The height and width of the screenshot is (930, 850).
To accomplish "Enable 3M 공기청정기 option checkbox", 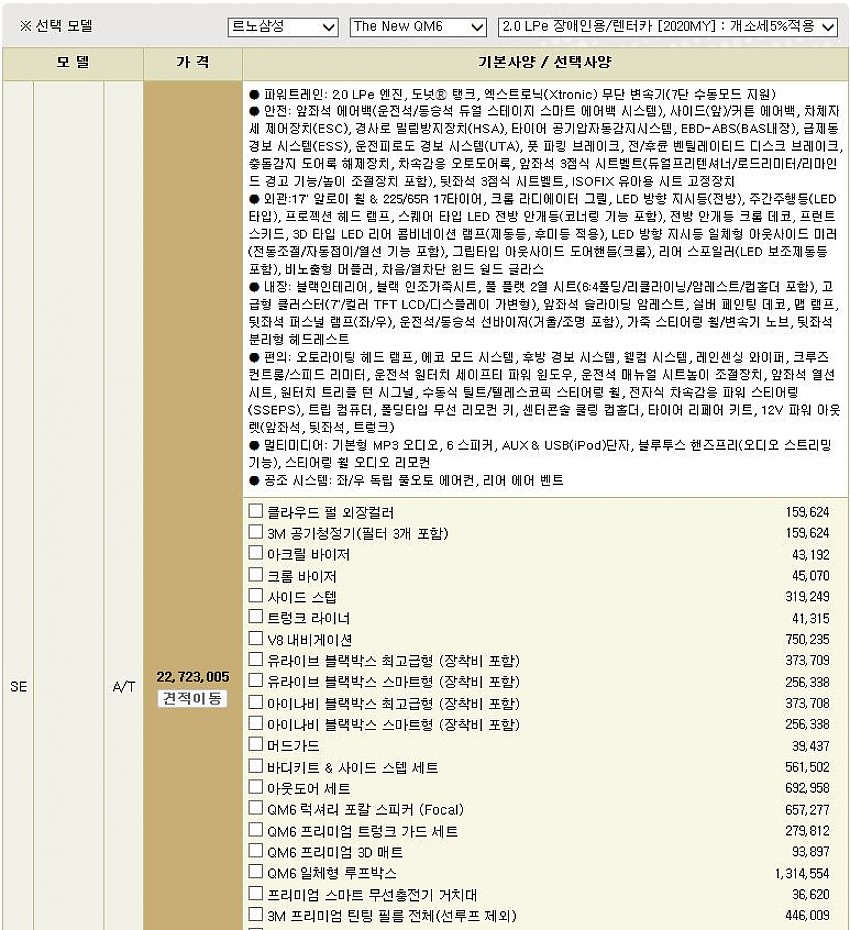I will [x=255, y=532].
